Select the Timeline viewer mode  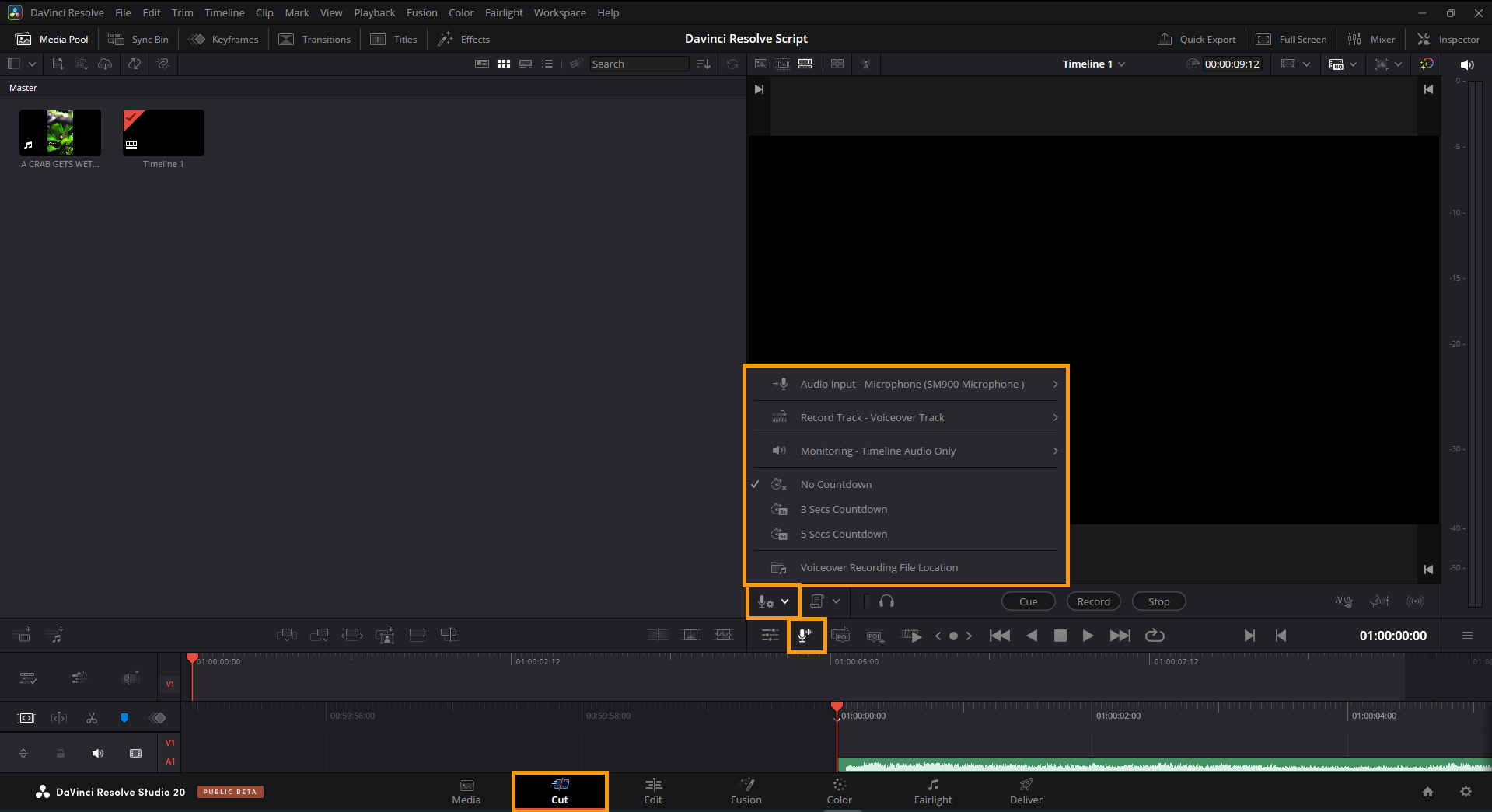(x=805, y=64)
